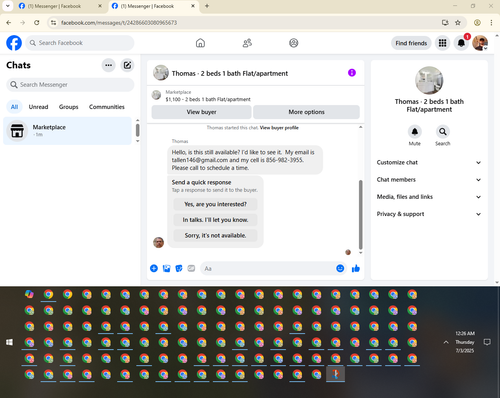
Task: Expand the Chat members section
Action: click(429, 180)
